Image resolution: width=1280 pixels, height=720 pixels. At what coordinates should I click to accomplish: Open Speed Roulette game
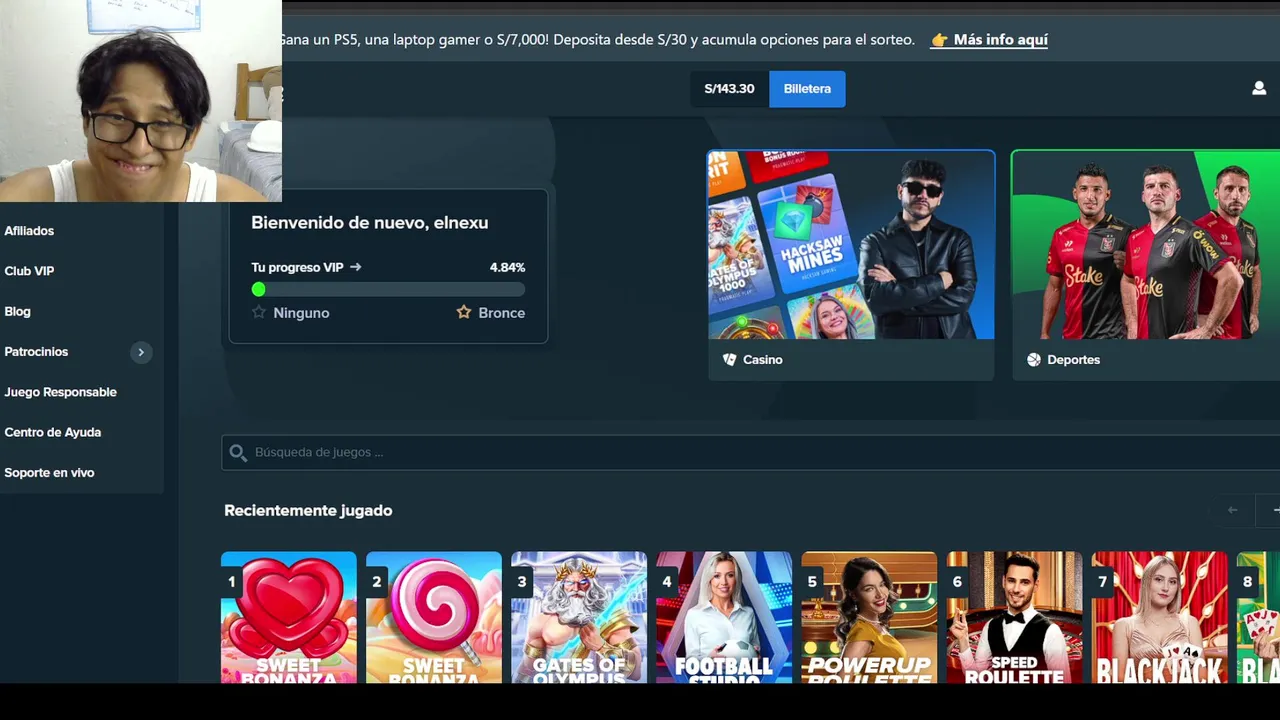1014,617
